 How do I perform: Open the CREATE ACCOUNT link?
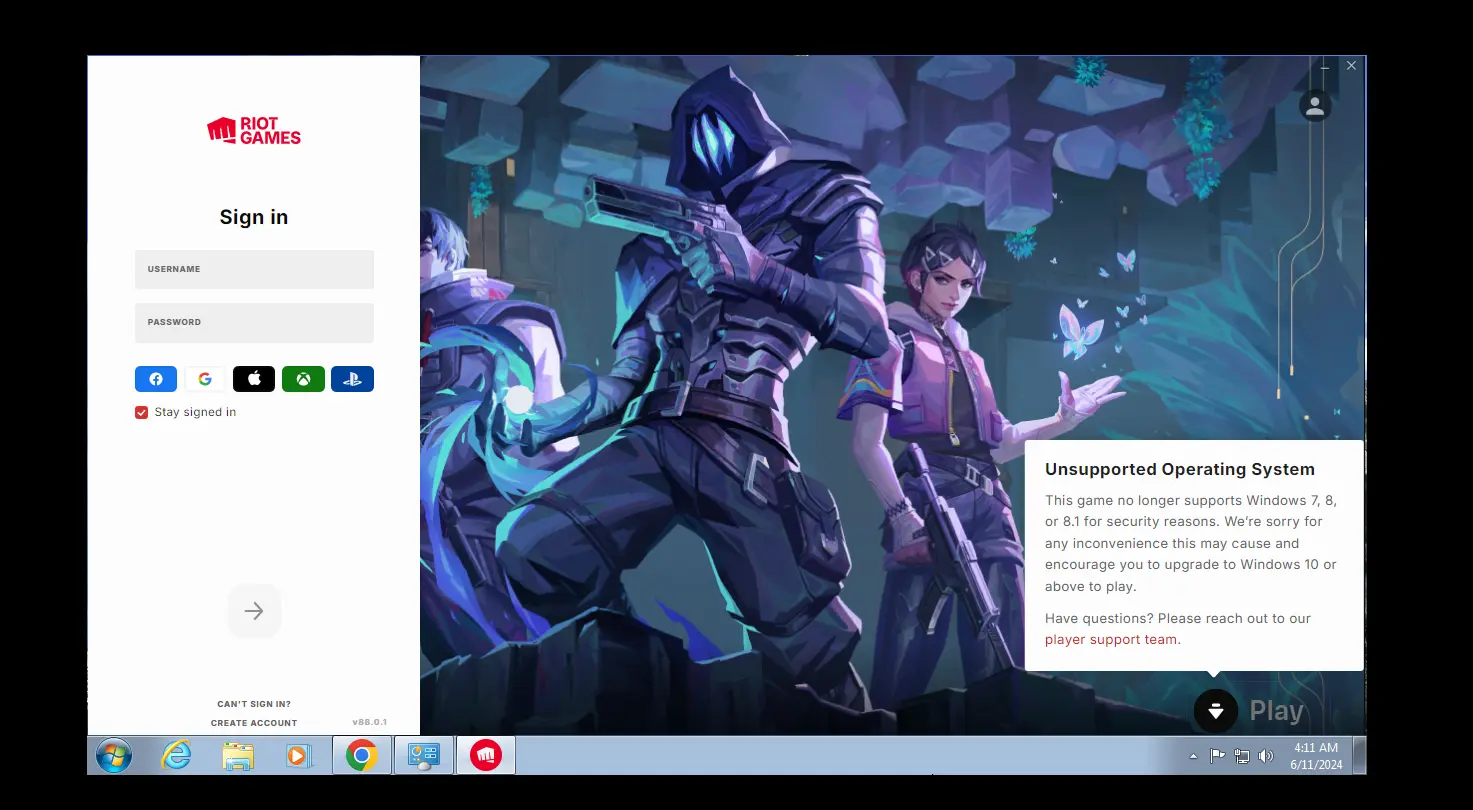pos(254,723)
